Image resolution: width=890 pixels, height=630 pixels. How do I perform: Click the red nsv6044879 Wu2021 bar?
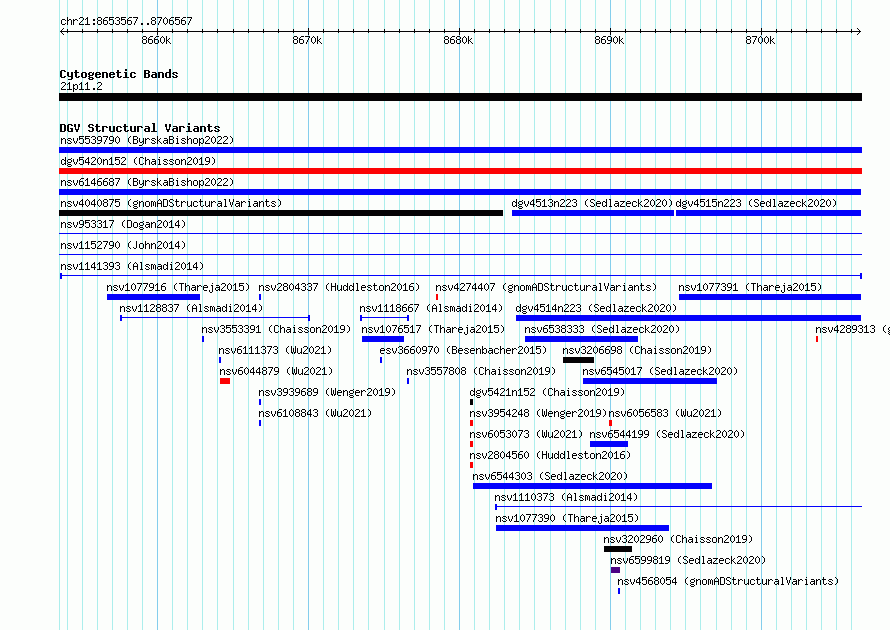click(225, 381)
